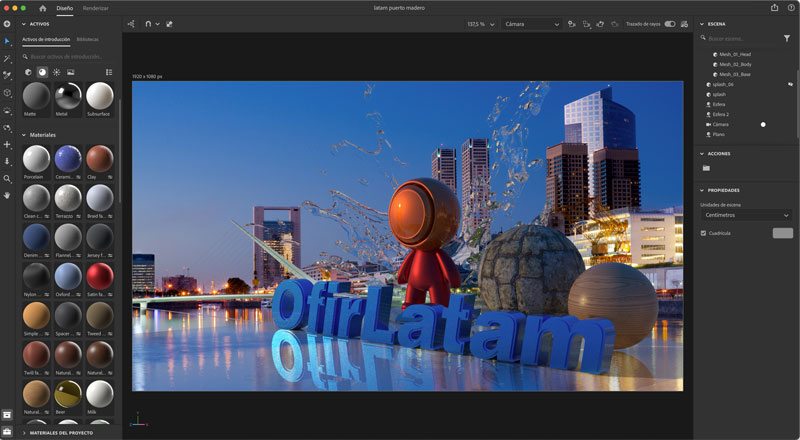Choose the Satin red material sphere
This screenshot has width=800, height=440.
(x=99, y=276)
